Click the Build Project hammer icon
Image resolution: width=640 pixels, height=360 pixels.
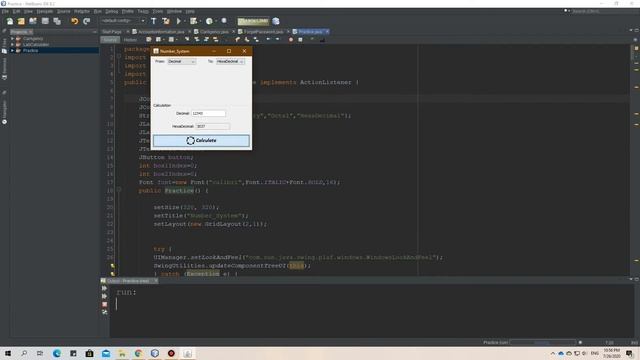click(154, 21)
